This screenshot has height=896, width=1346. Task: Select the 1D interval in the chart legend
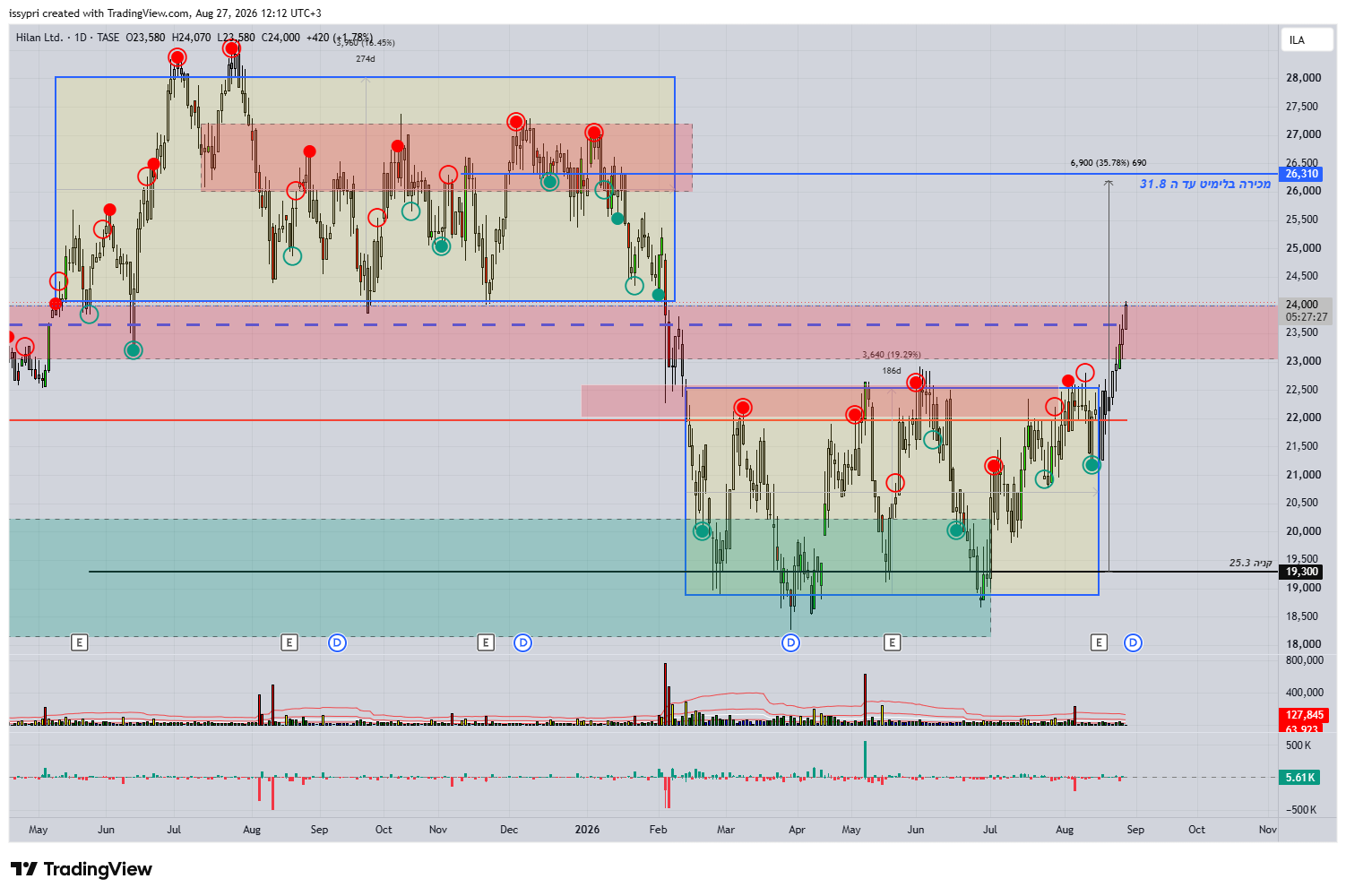coord(81,38)
